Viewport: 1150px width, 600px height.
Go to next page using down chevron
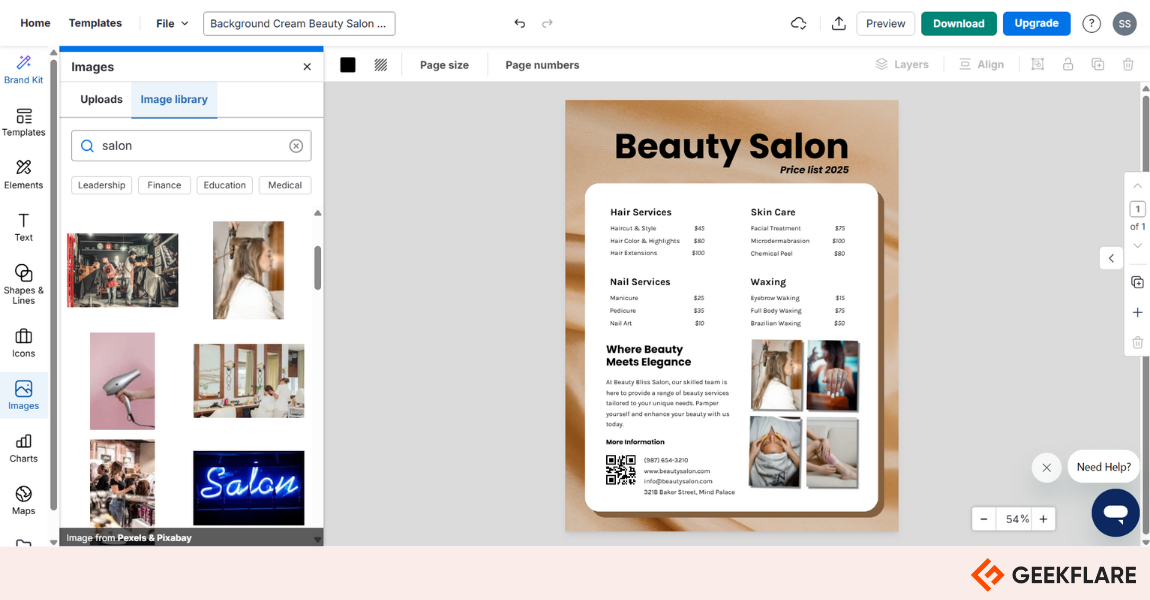coord(1137,245)
